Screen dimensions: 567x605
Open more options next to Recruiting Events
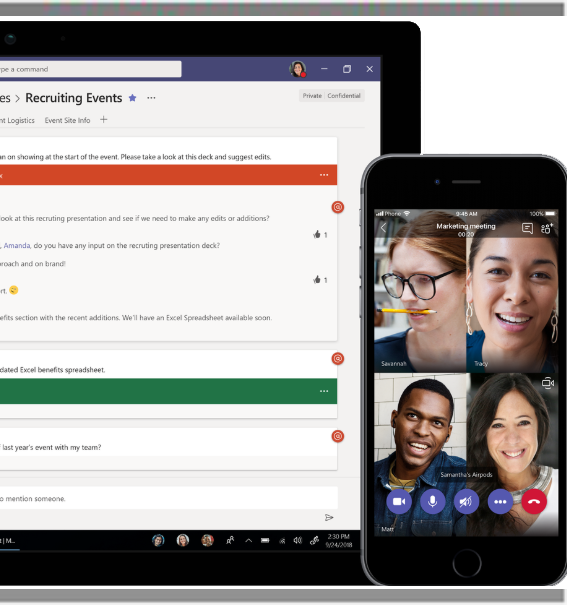pos(151,98)
